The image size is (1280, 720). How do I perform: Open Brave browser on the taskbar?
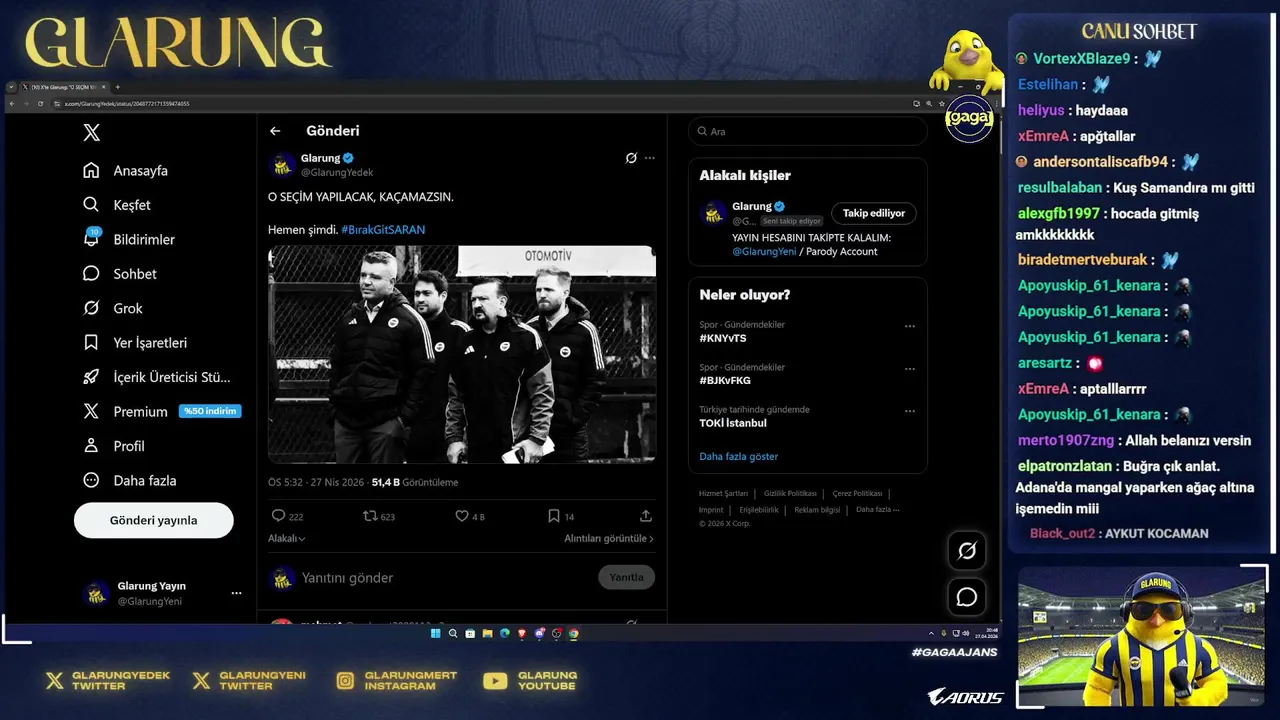(x=521, y=633)
